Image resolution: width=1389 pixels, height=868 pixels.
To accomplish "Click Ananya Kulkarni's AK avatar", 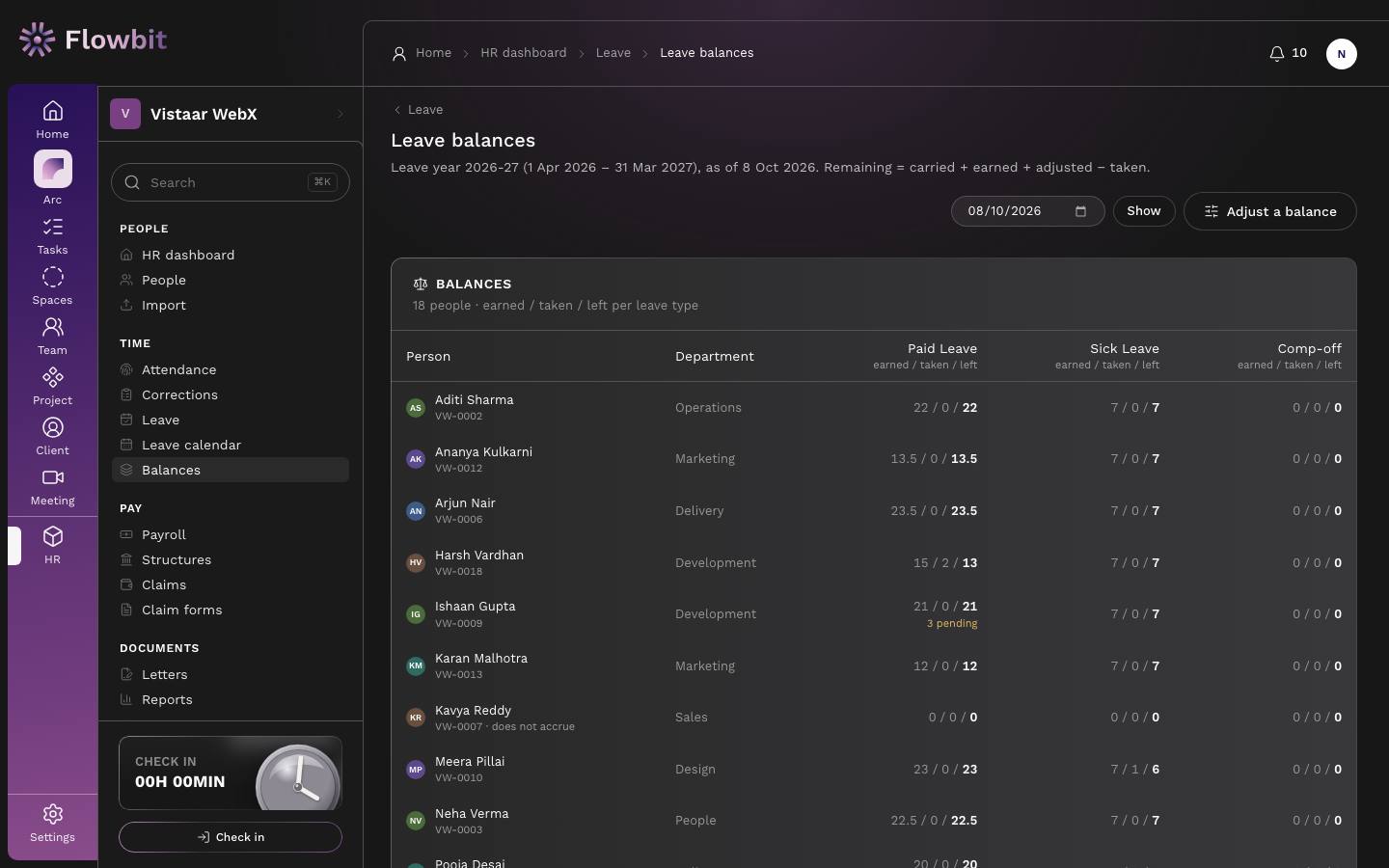I will tap(416, 459).
